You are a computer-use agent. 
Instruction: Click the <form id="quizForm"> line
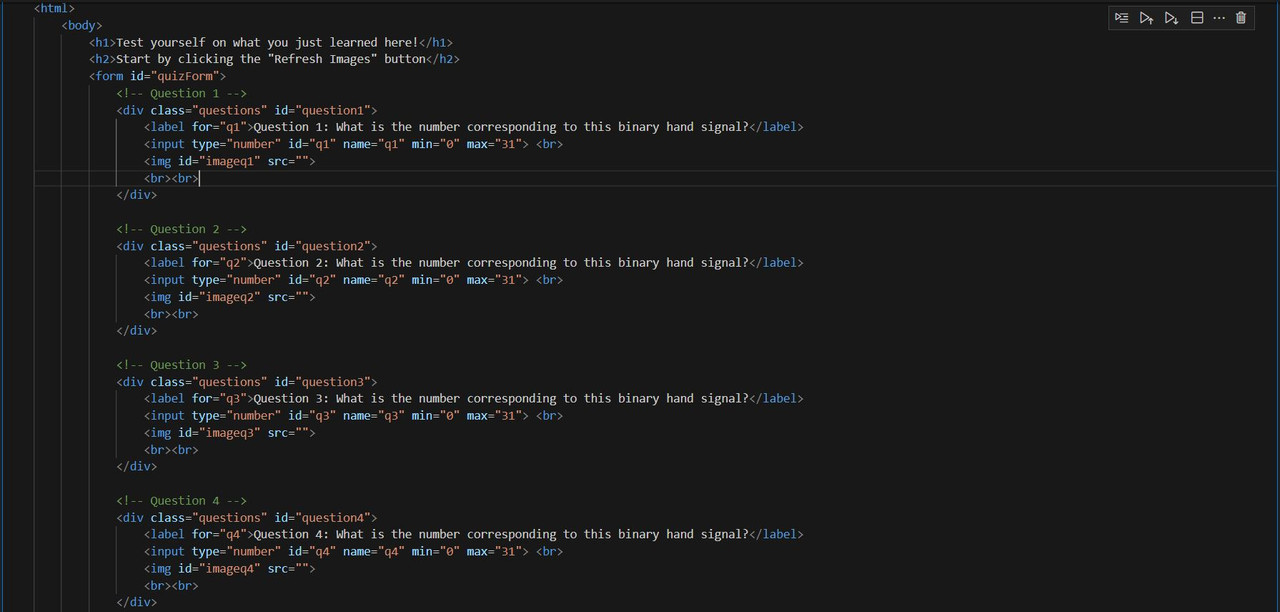[x=157, y=76]
